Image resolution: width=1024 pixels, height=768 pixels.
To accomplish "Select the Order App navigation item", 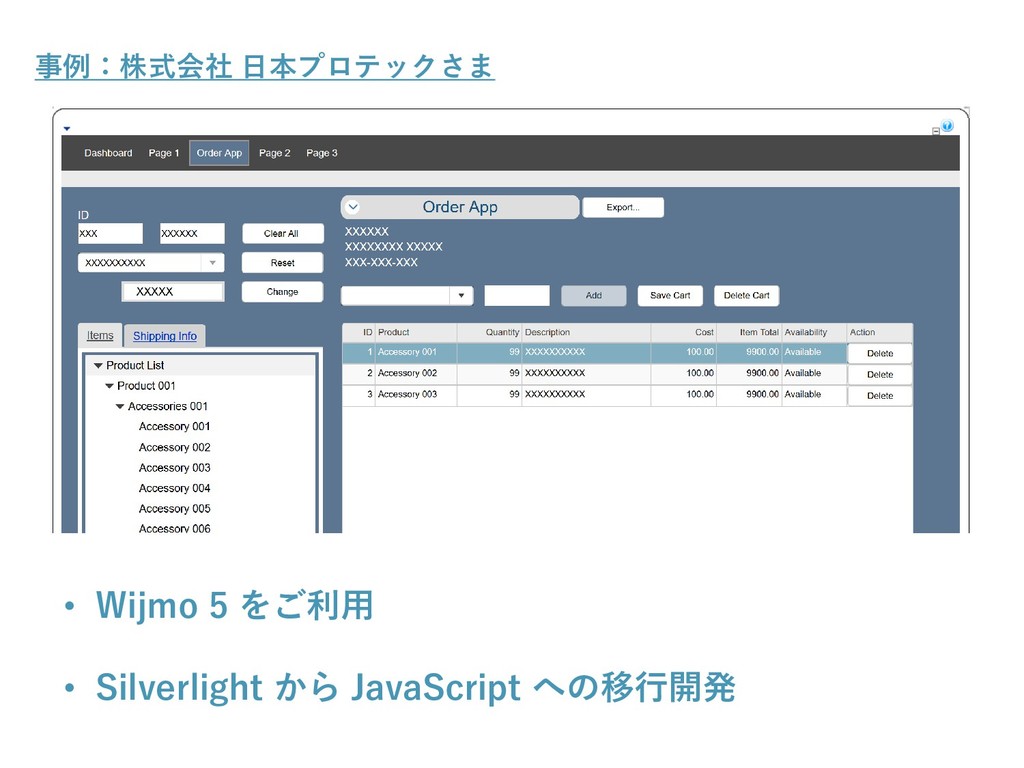I will (x=219, y=153).
